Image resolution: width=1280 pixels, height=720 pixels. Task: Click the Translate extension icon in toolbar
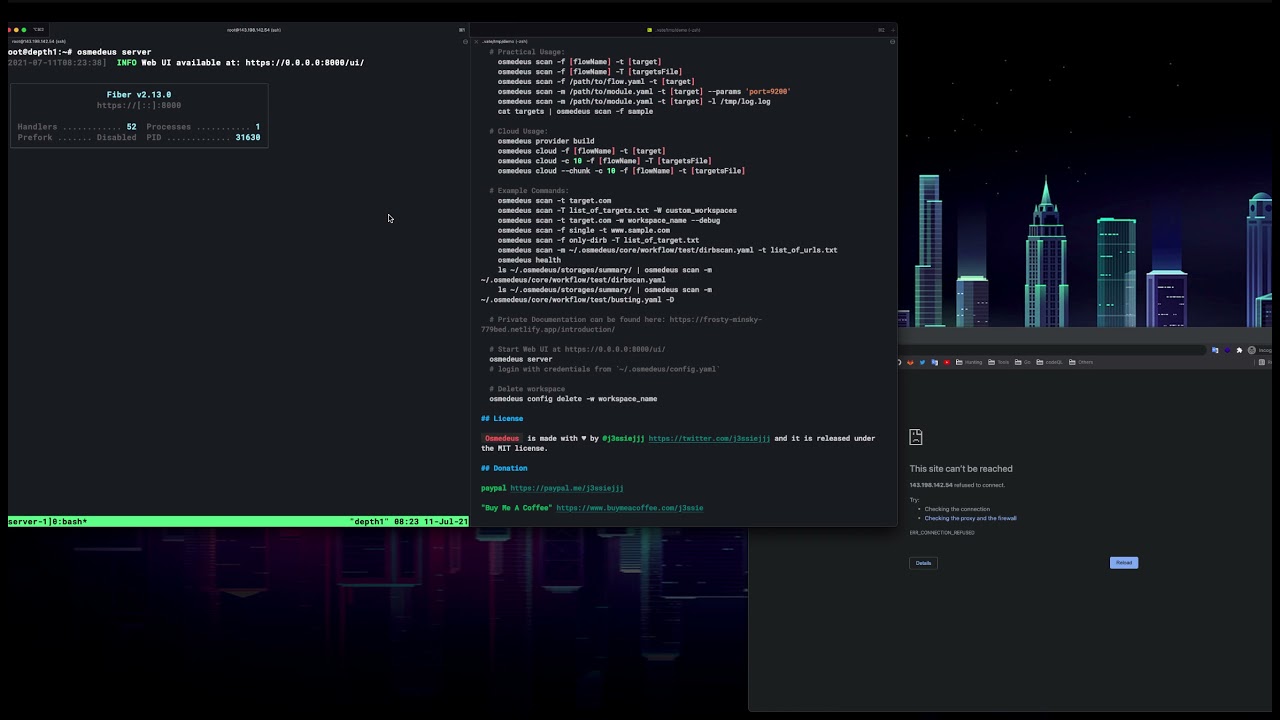tap(1215, 350)
